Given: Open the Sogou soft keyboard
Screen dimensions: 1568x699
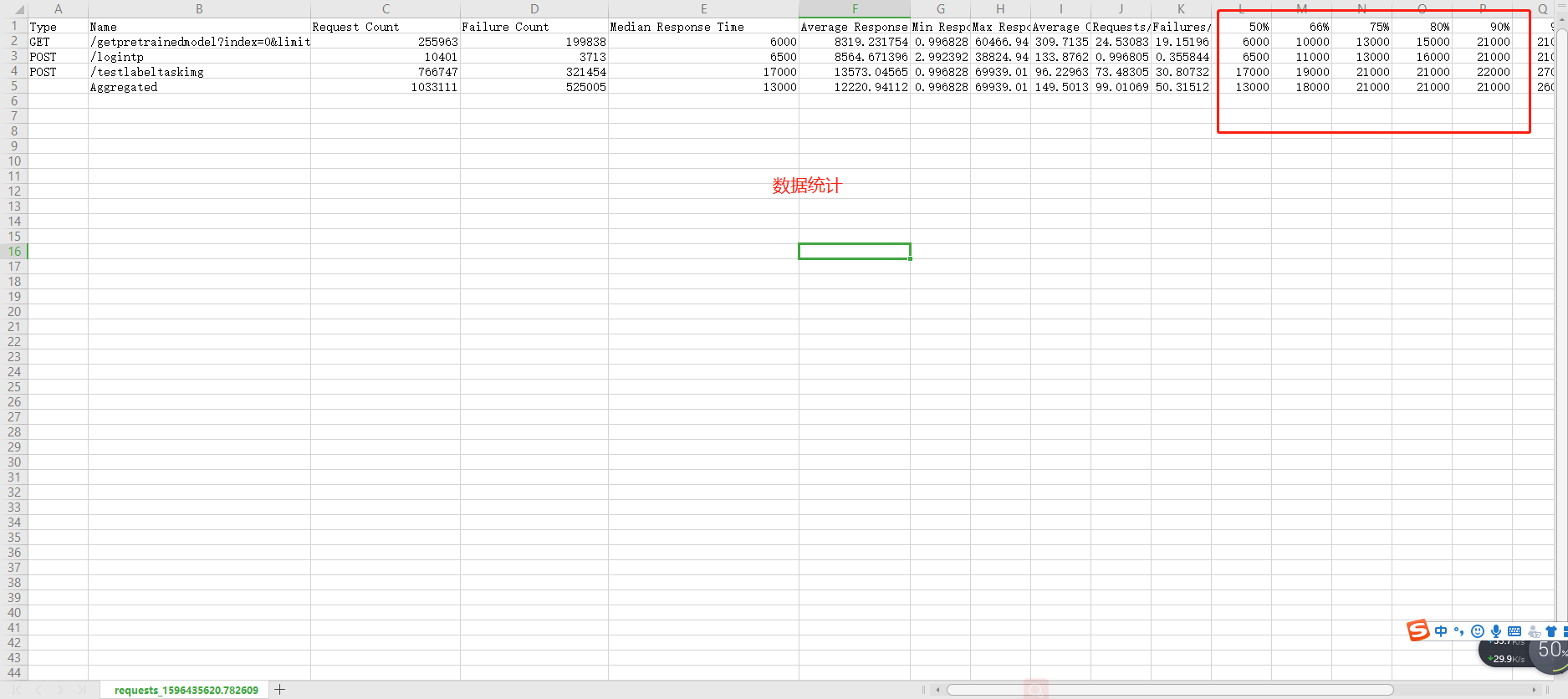Looking at the screenshot, I should click(x=1514, y=631).
